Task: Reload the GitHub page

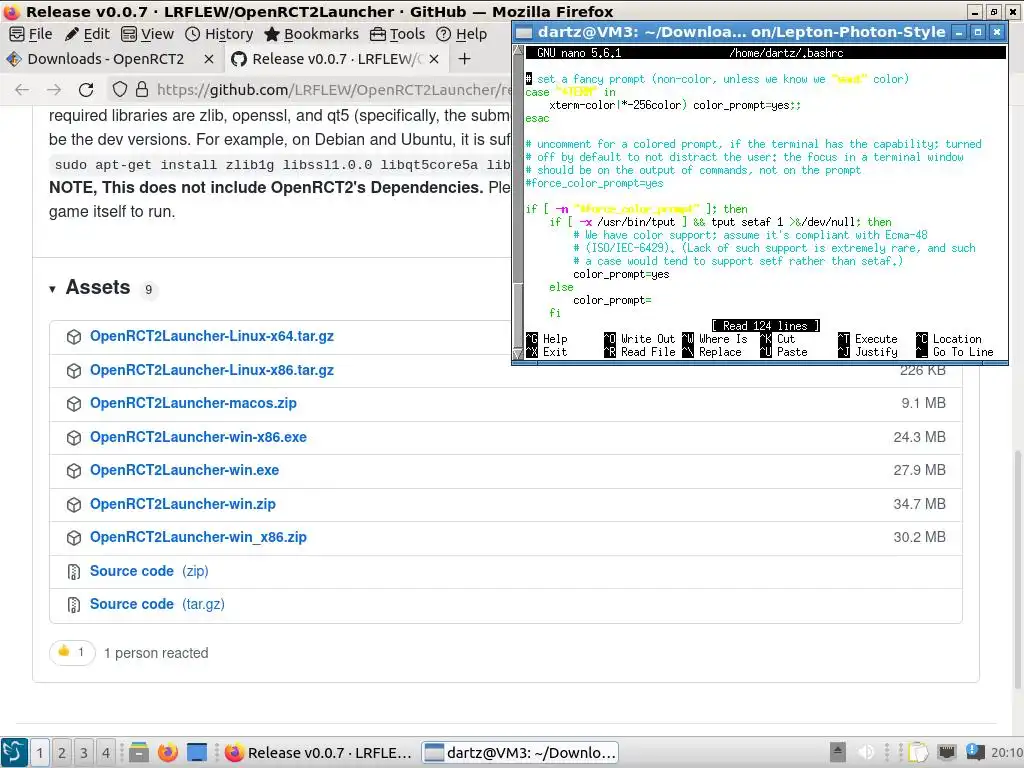Action: coord(86,89)
